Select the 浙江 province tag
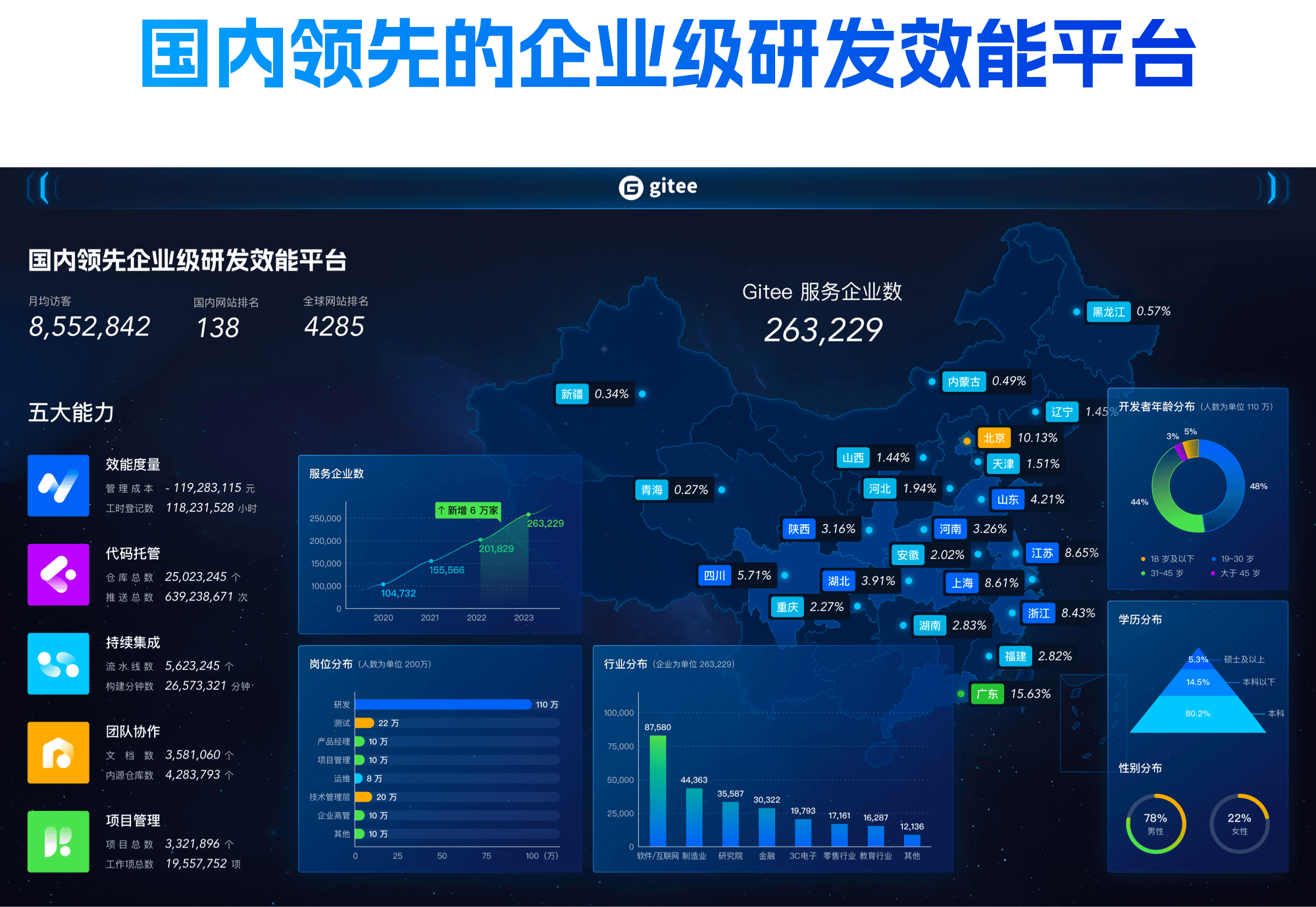 coord(1038,613)
